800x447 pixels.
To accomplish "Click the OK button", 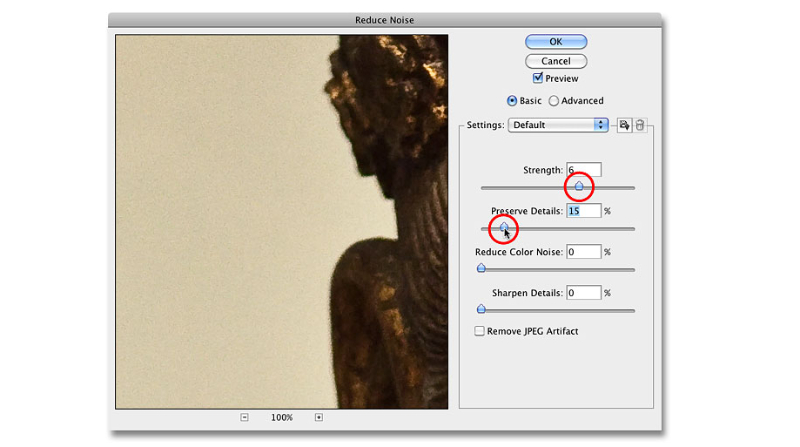I will [556, 42].
